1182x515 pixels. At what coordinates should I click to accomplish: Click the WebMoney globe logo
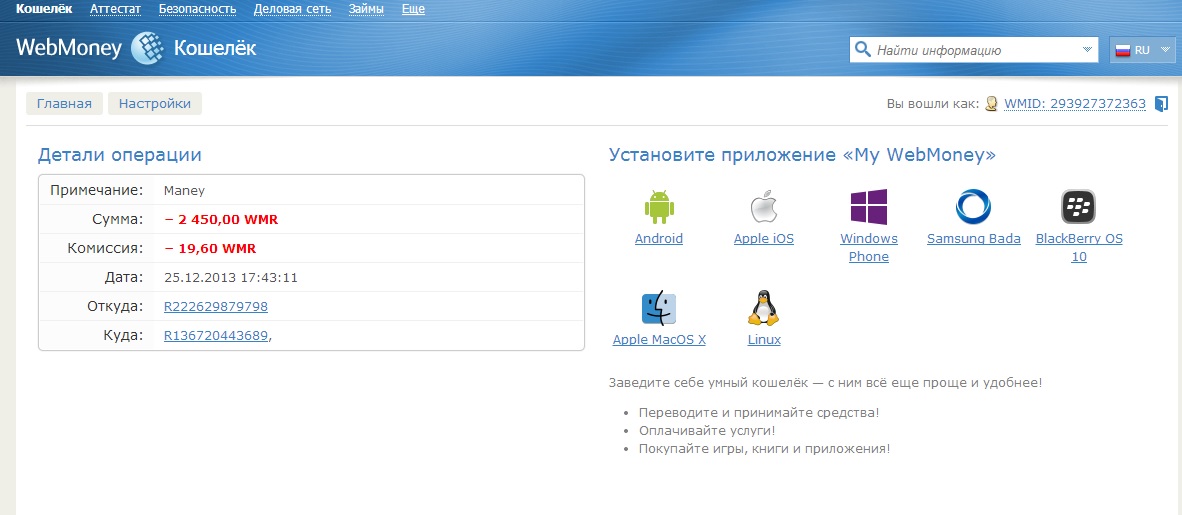(x=148, y=48)
